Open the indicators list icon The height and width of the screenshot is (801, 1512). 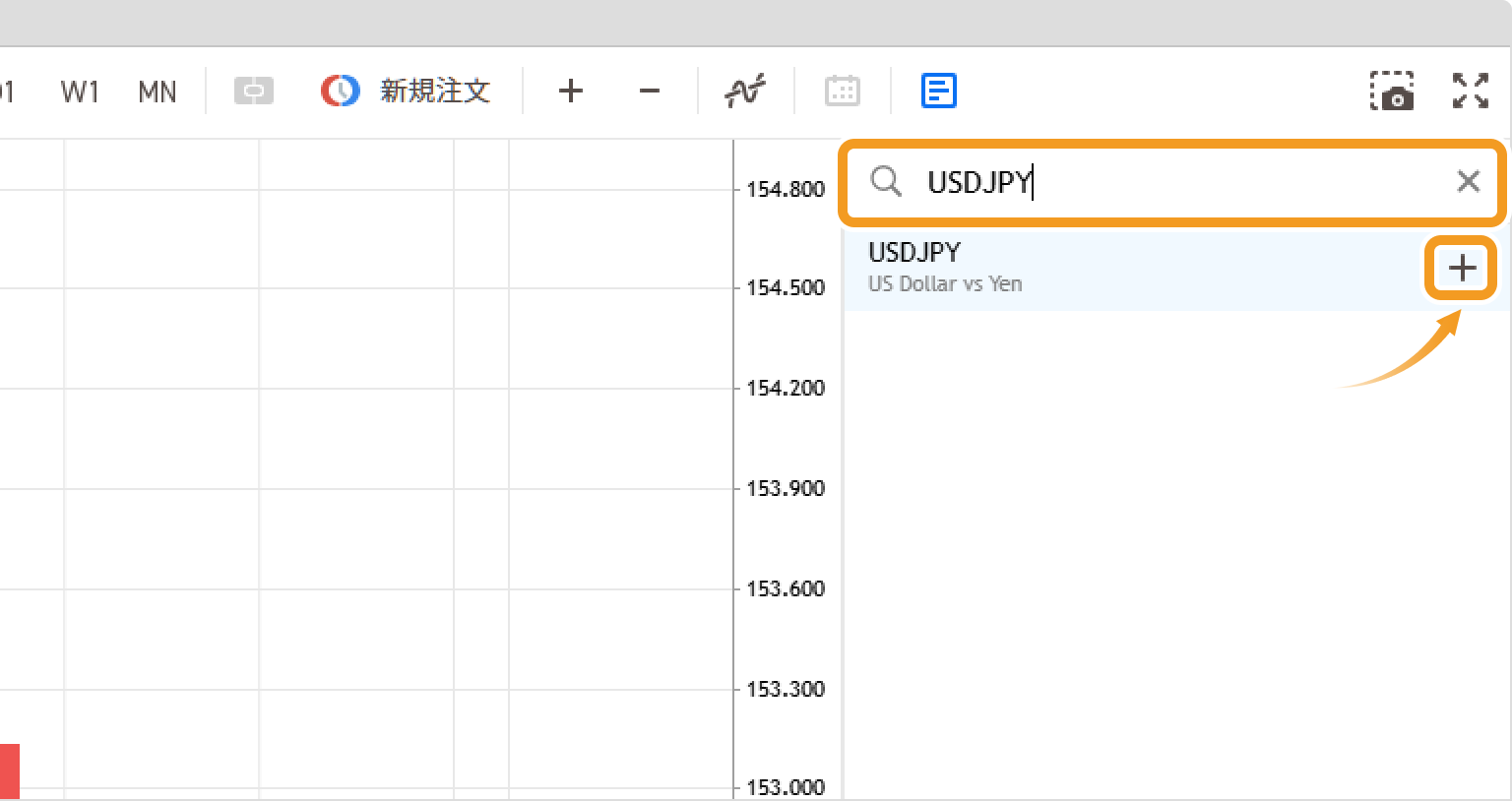click(x=745, y=92)
